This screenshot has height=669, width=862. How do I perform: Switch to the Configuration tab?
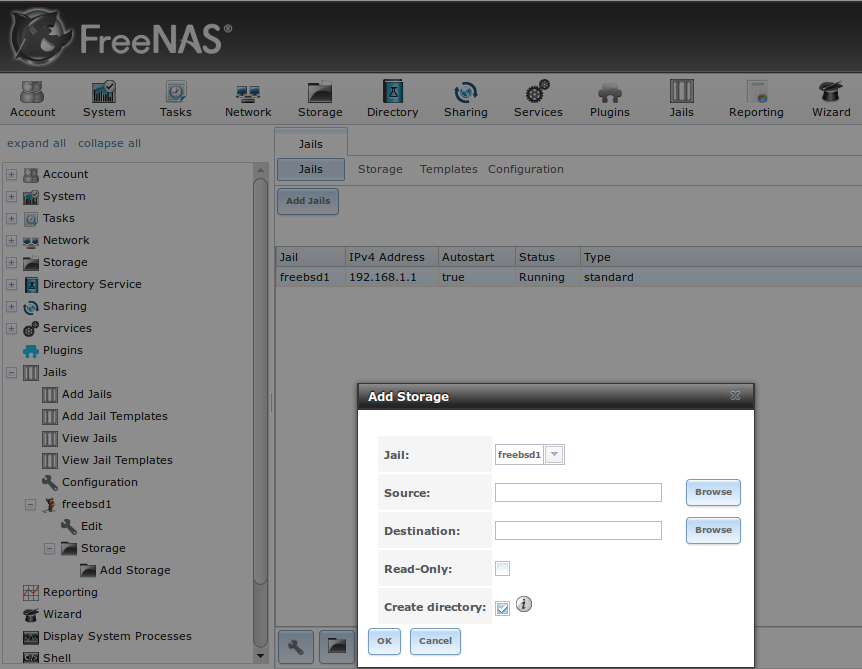pyautogui.click(x=525, y=170)
